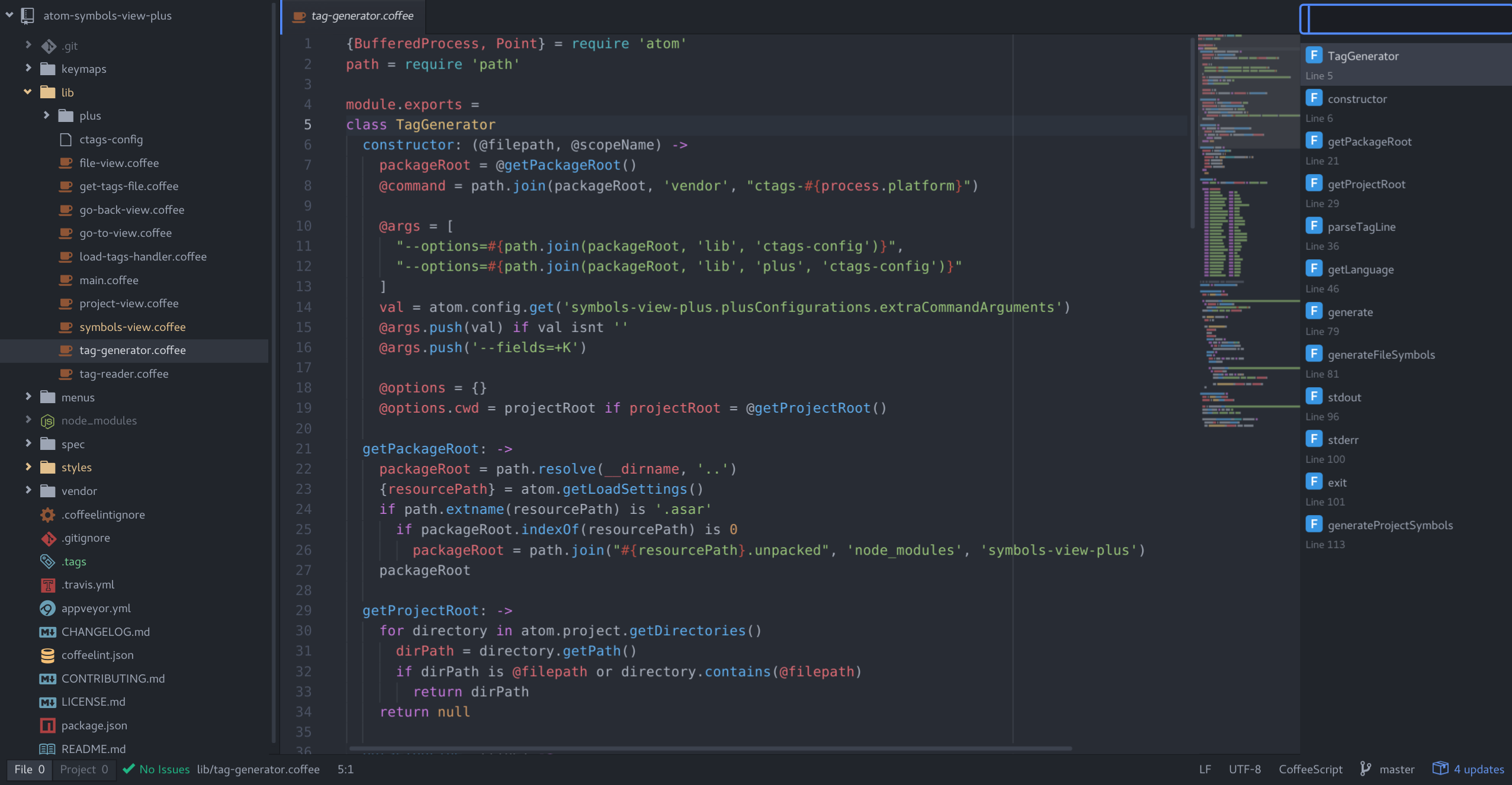
Task: Click the git branch icon near master
Action: click(x=1365, y=768)
